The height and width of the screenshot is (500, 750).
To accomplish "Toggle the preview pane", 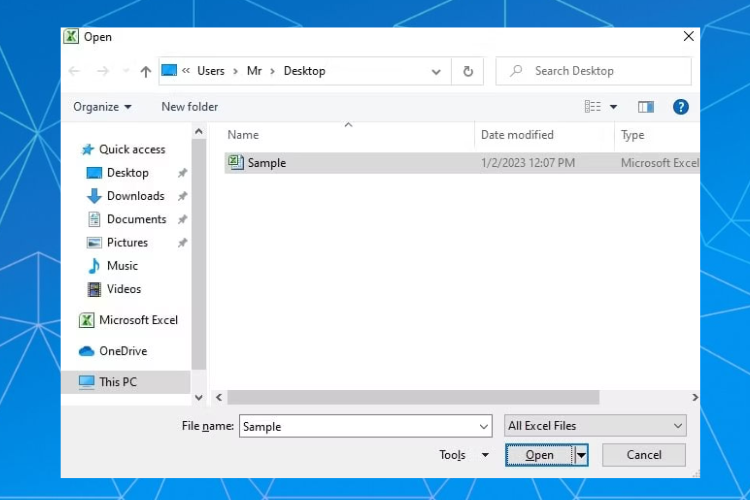I will coord(646,107).
